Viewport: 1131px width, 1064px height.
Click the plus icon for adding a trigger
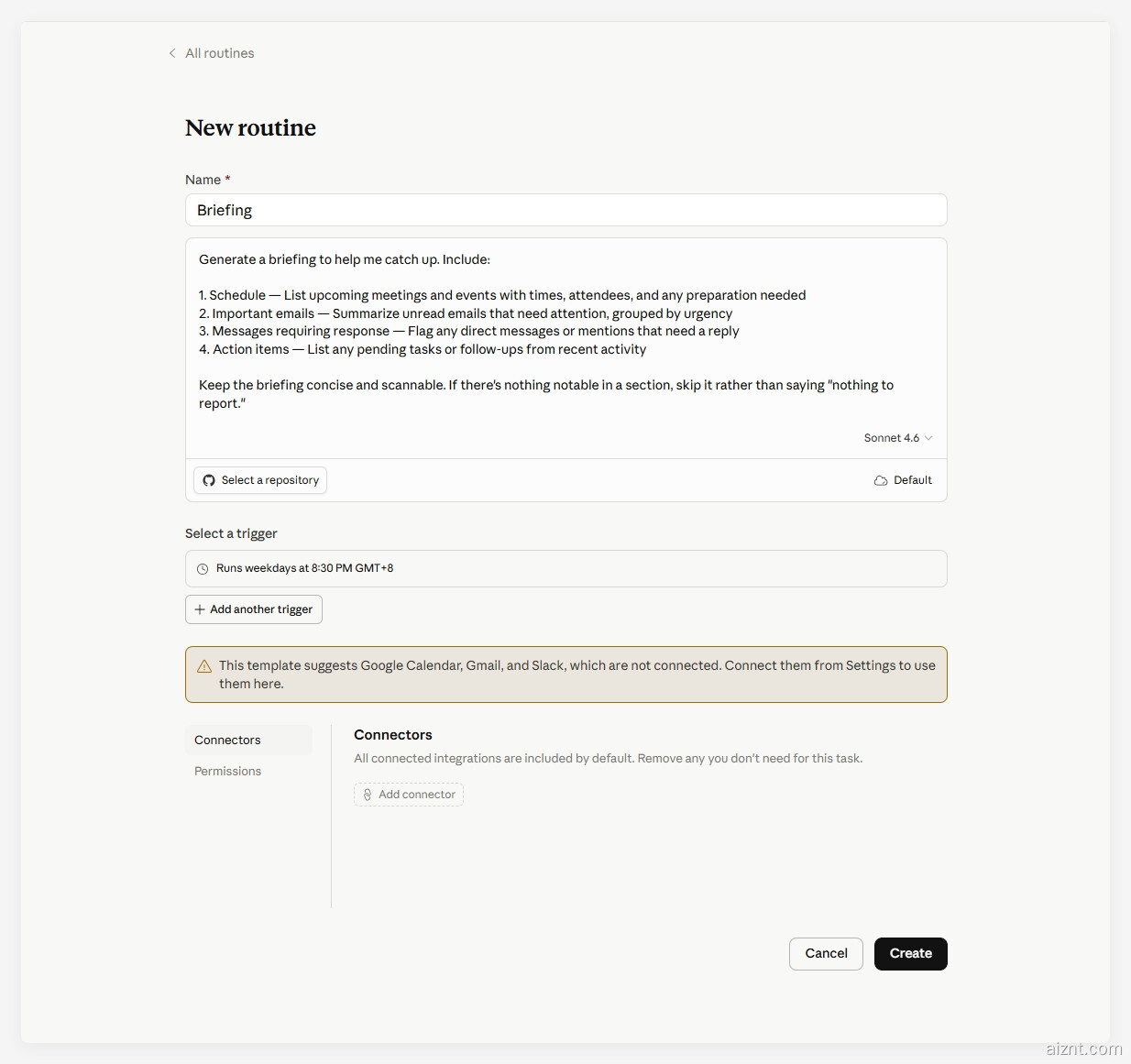pos(200,609)
